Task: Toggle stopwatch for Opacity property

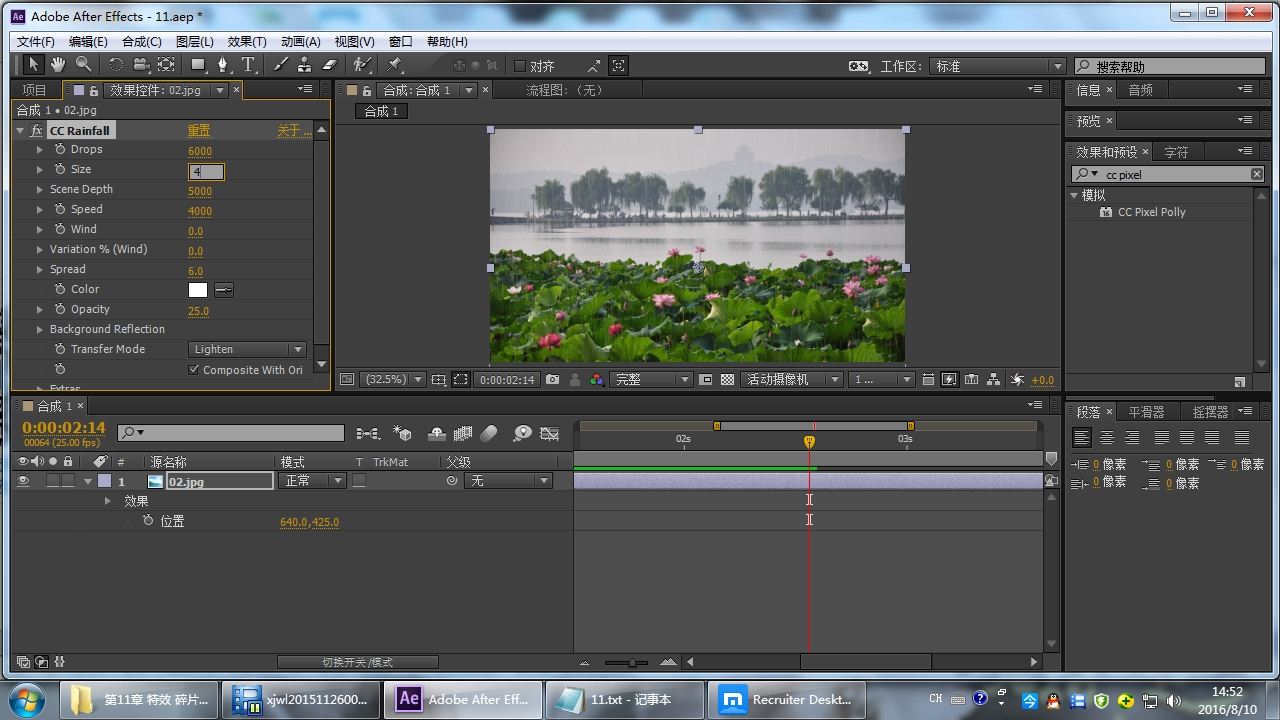Action: point(60,309)
